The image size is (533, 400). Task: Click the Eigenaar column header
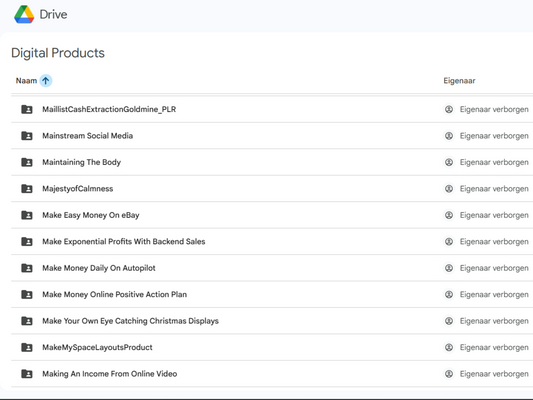pos(459,81)
